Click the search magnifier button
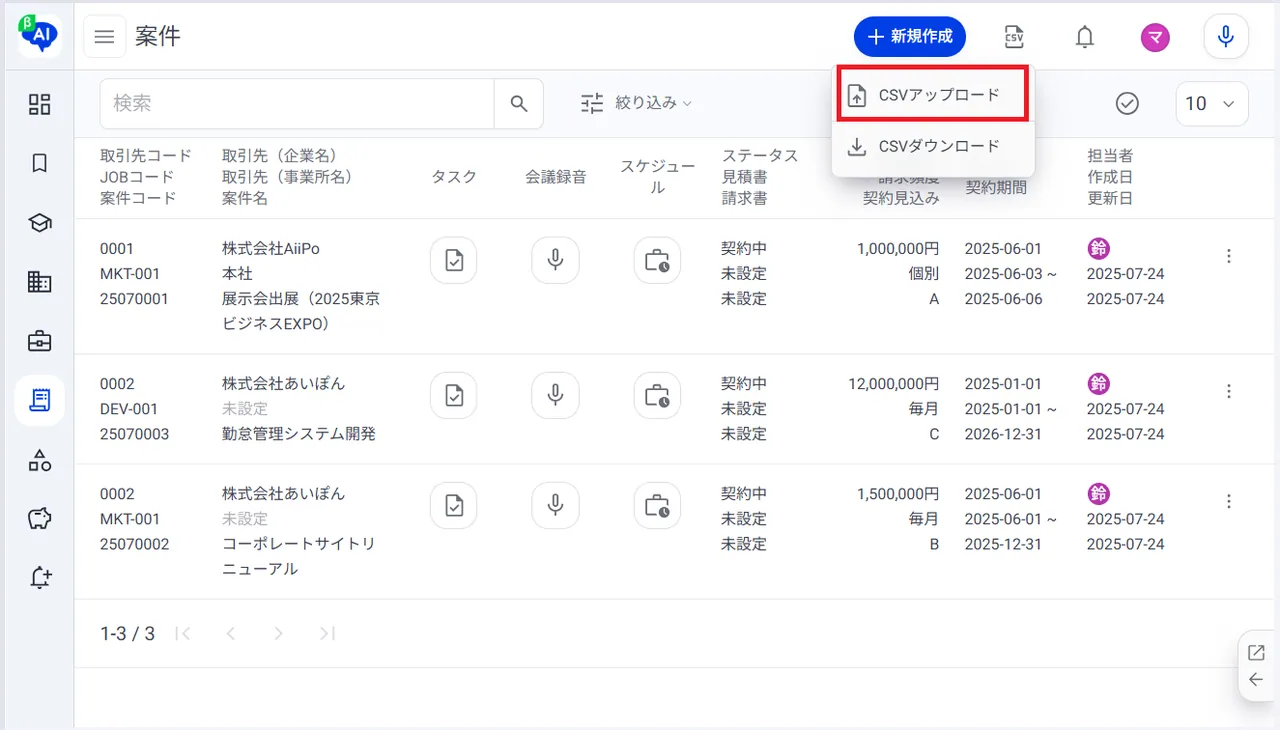The width and height of the screenshot is (1280, 730). click(x=519, y=104)
